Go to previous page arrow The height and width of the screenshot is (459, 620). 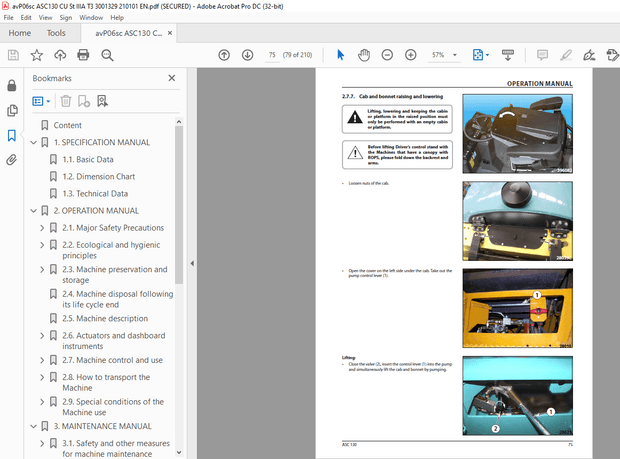point(224,55)
